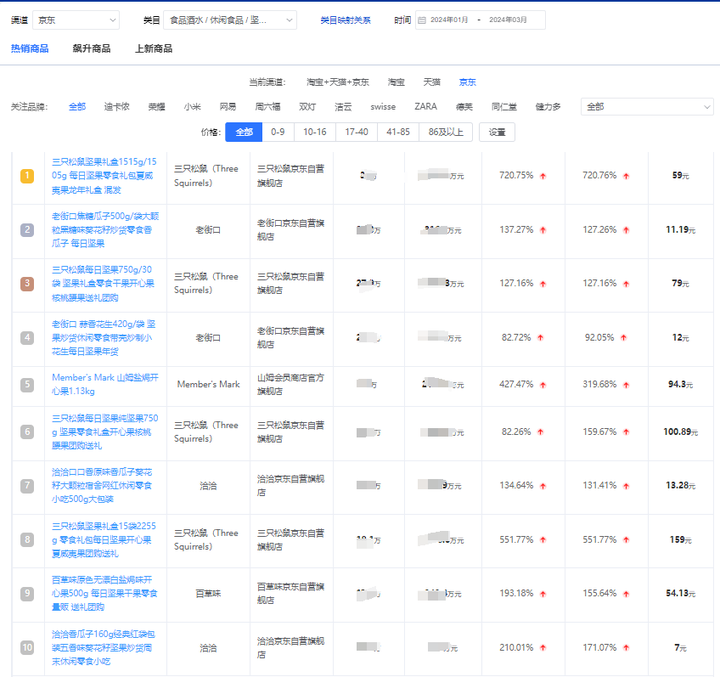
Task: Click red up arrow beside 319.68%
Action: pos(626,385)
